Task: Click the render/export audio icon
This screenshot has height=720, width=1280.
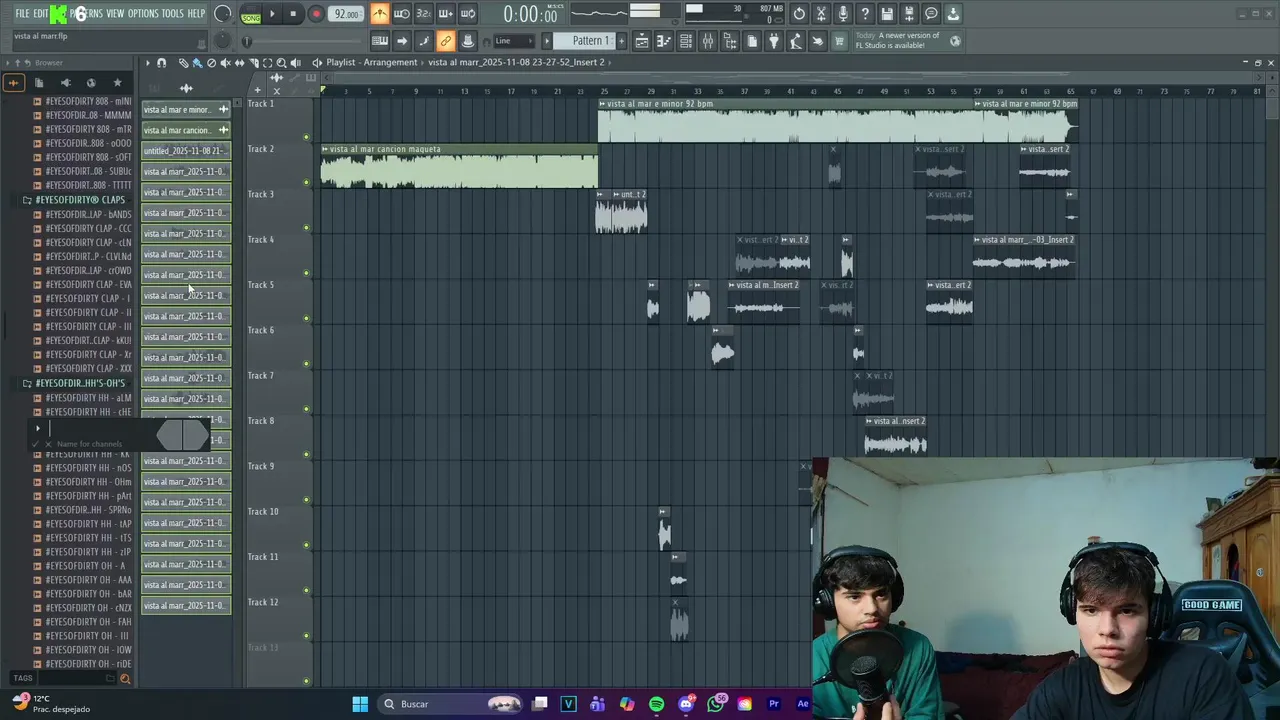Action: pyautogui.click(x=909, y=14)
